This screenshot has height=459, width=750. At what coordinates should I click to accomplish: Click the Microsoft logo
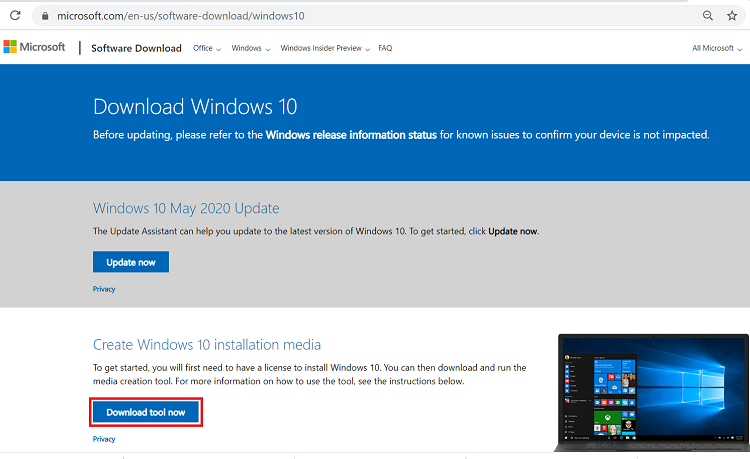click(34, 47)
